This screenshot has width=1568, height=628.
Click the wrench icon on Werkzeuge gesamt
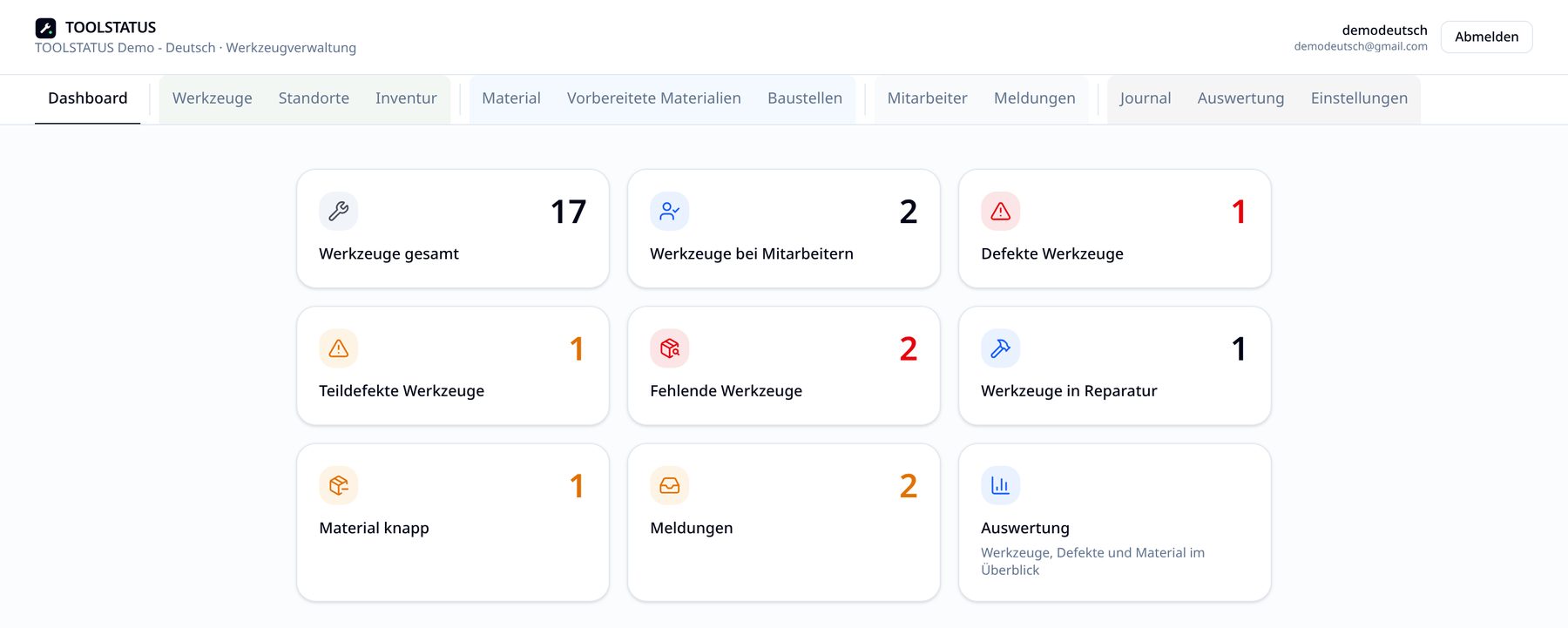pyautogui.click(x=339, y=211)
